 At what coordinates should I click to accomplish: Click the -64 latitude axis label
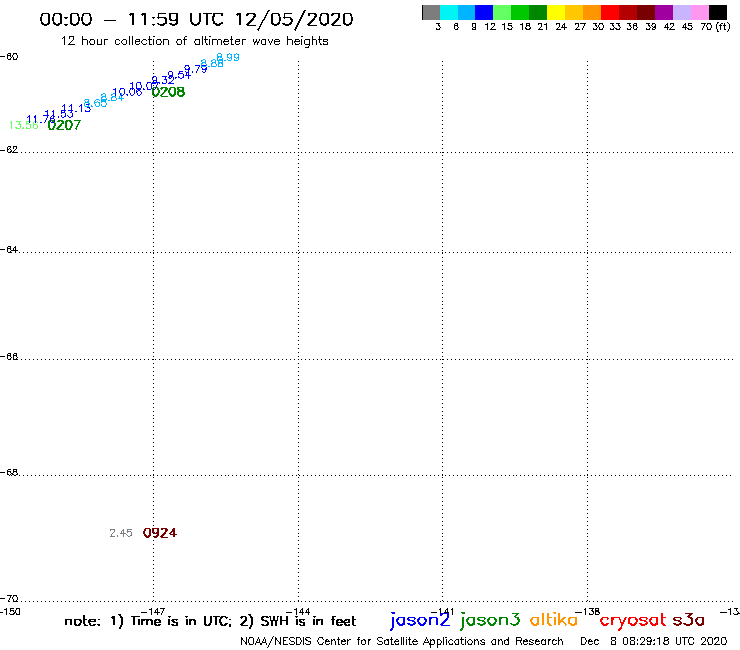[x=9, y=249]
